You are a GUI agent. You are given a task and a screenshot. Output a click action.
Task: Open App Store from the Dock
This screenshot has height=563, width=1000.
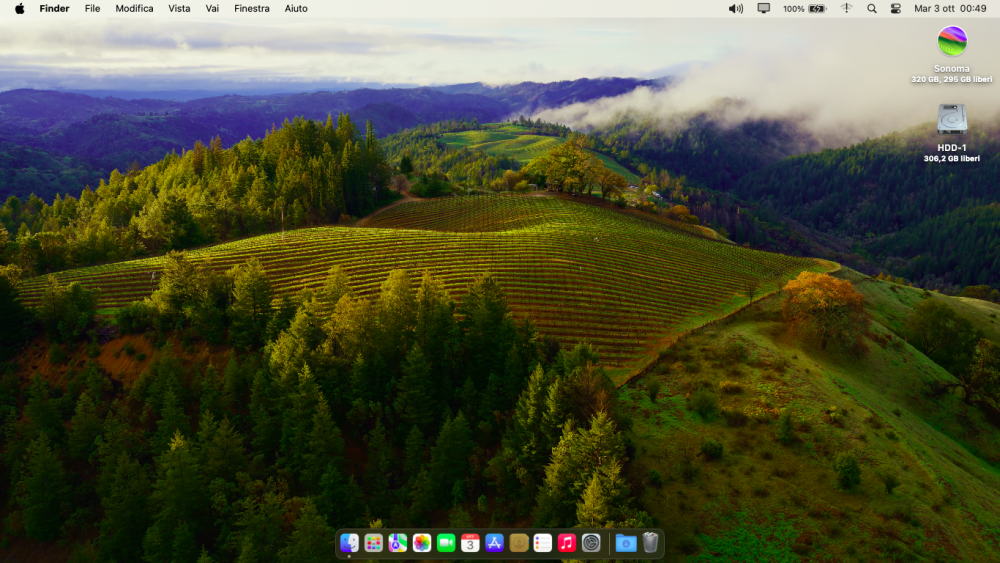pos(494,543)
